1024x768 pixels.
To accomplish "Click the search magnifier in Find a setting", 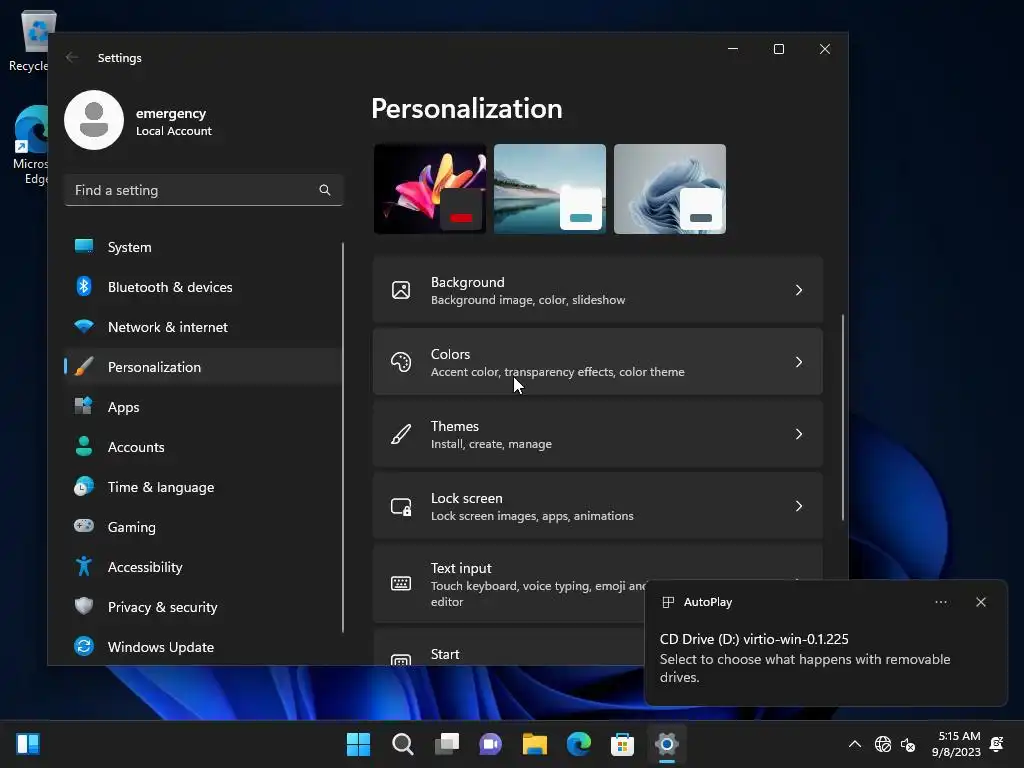I will [325, 190].
